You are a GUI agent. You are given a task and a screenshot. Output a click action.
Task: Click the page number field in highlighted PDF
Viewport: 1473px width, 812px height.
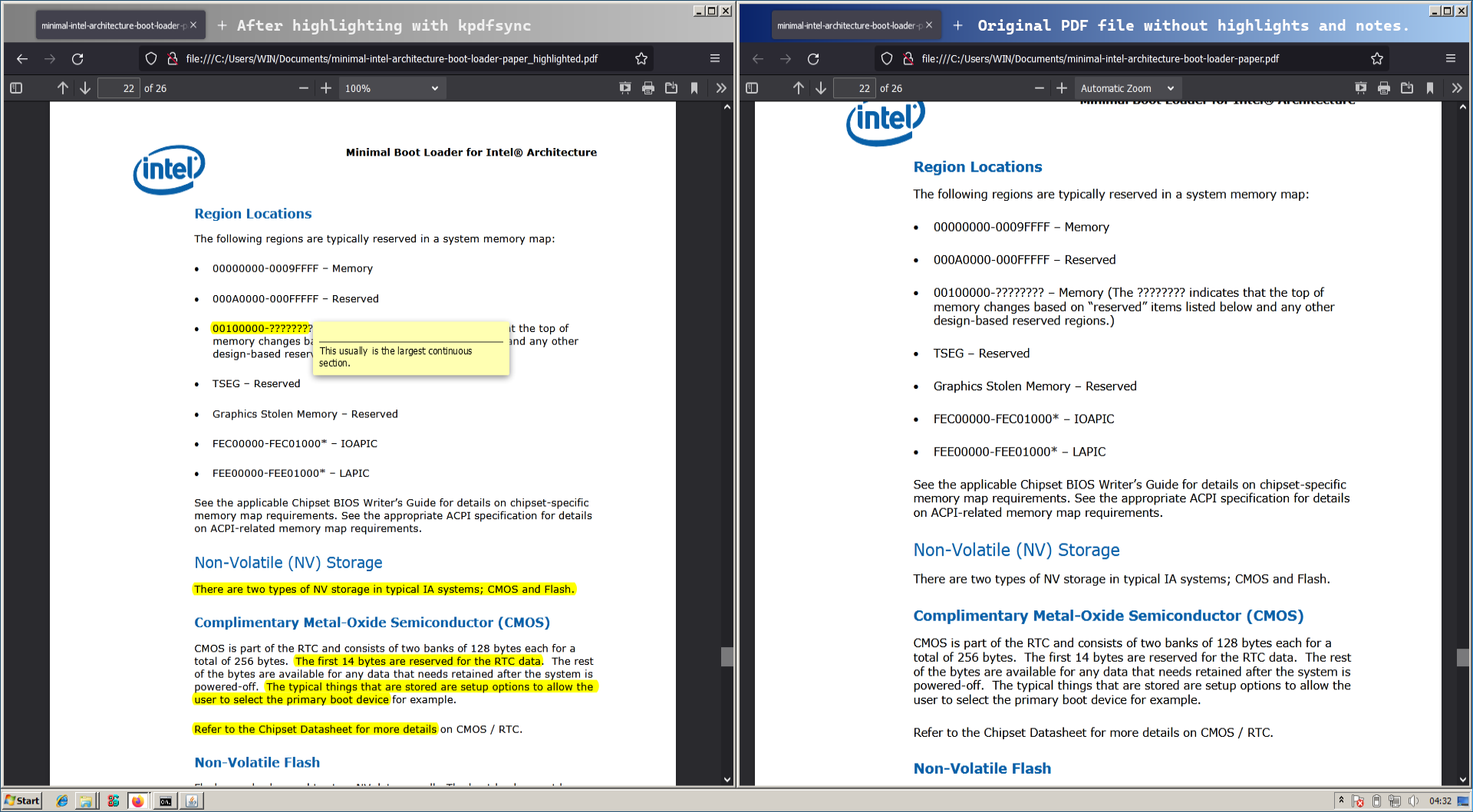click(x=119, y=88)
